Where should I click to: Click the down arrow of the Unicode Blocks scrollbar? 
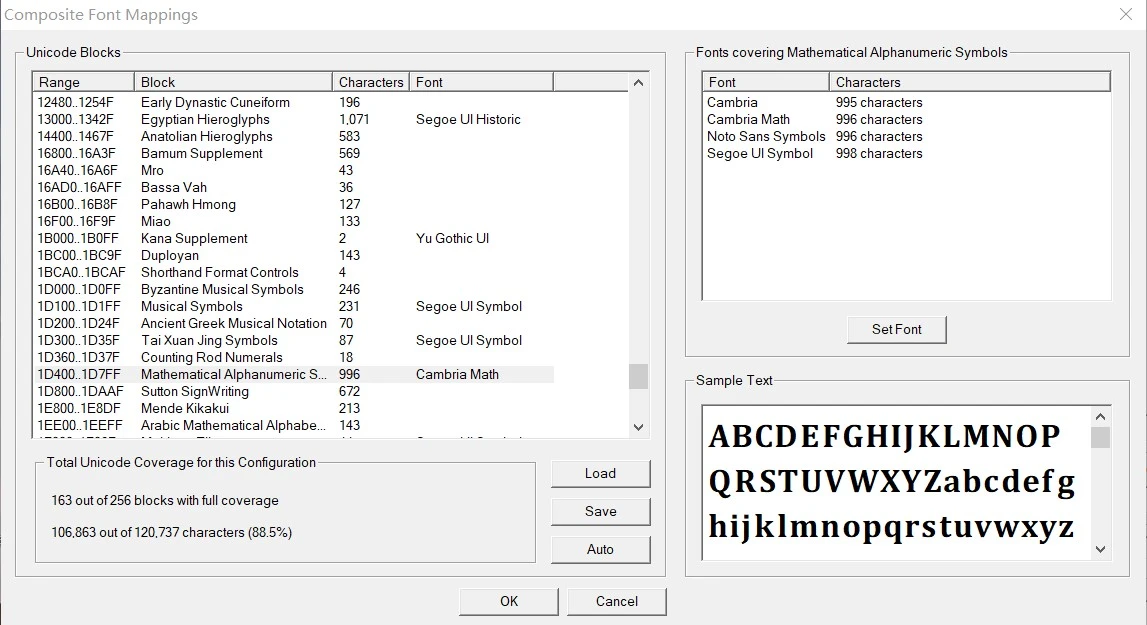(638, 427)
